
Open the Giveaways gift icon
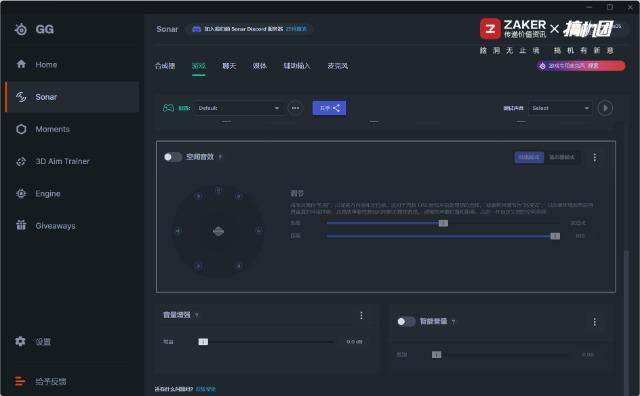[21, 225]
